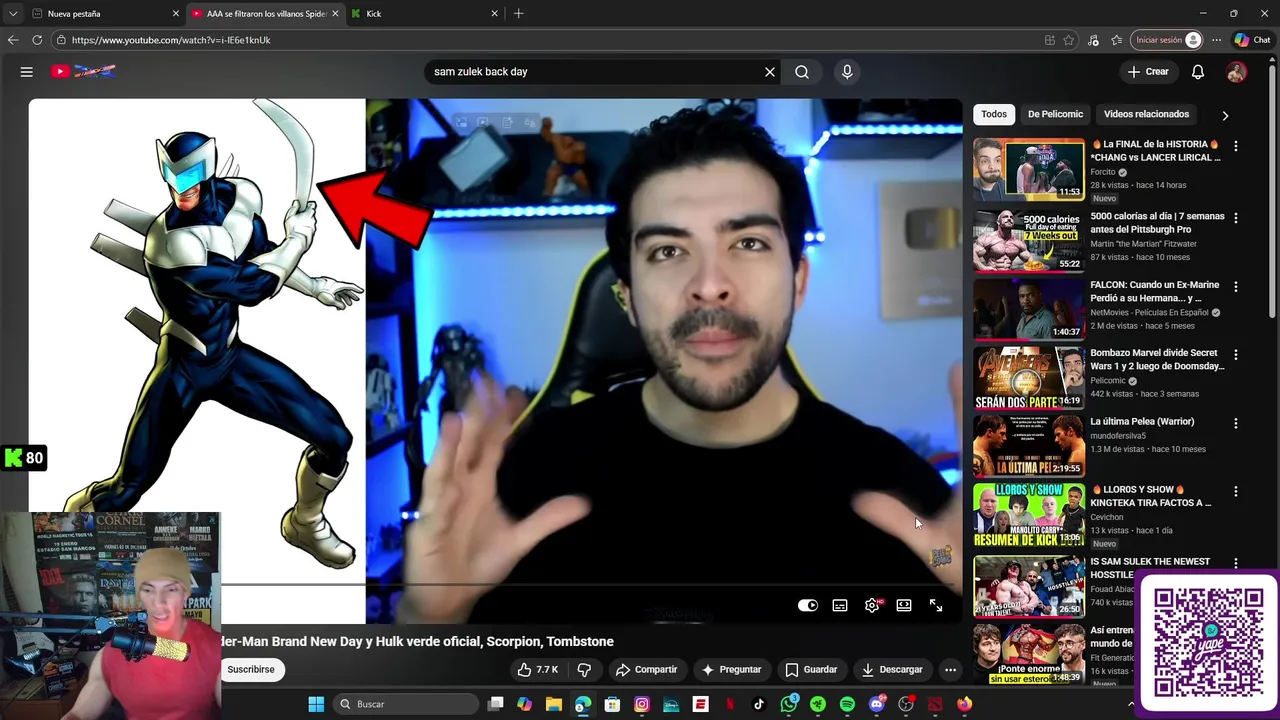Screen dimensions: 1280x720
Task: Click the address bar URL
Action: point(171,40)
